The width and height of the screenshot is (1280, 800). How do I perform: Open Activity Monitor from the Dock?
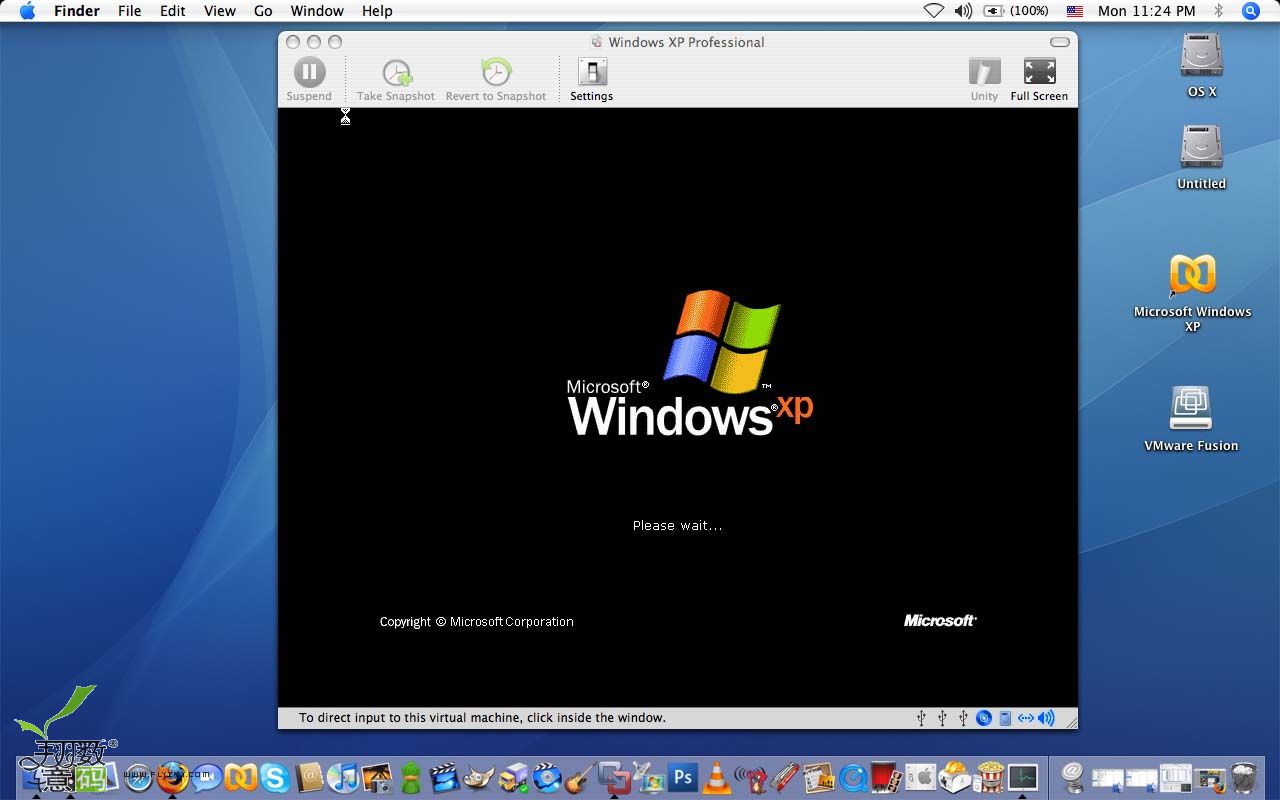[1023, 777]
